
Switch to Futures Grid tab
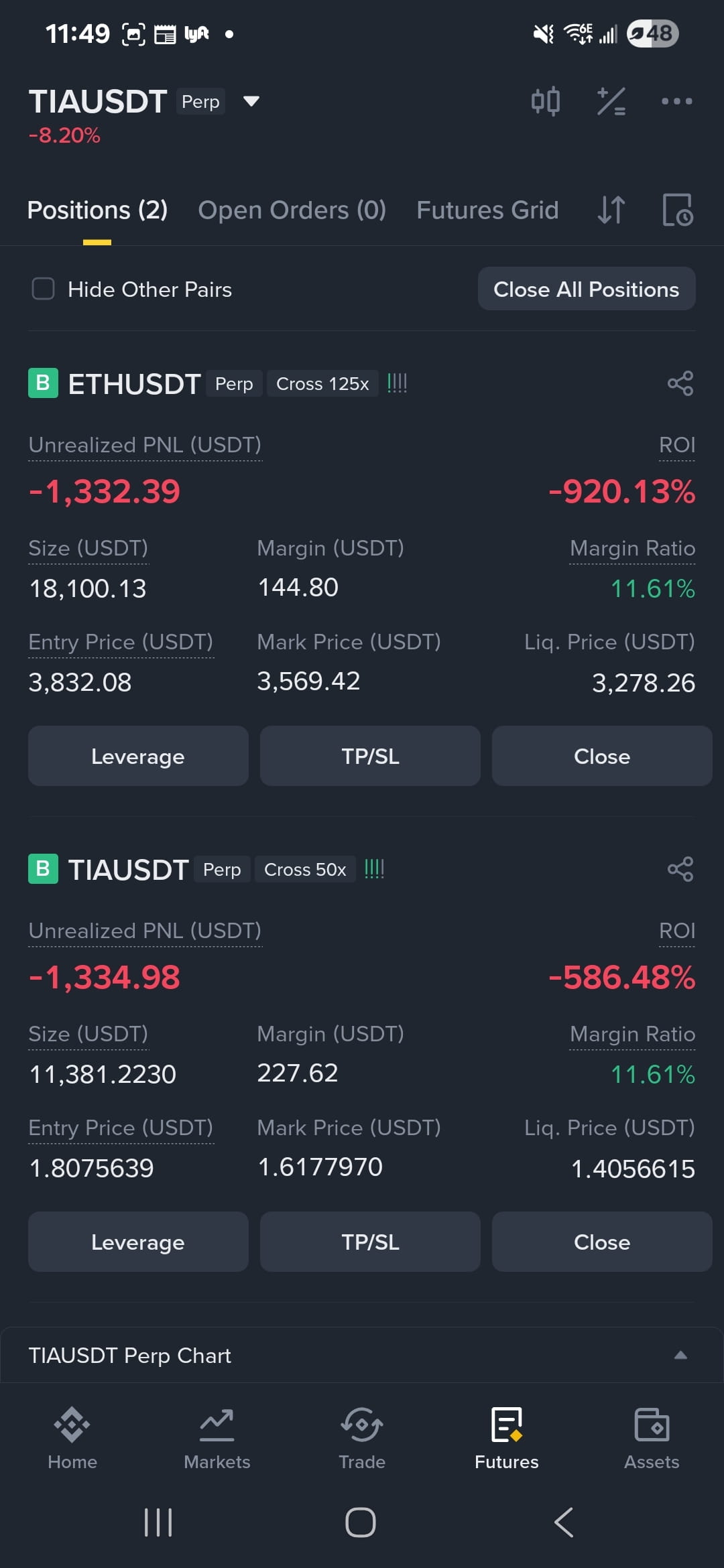coord(487,210)
